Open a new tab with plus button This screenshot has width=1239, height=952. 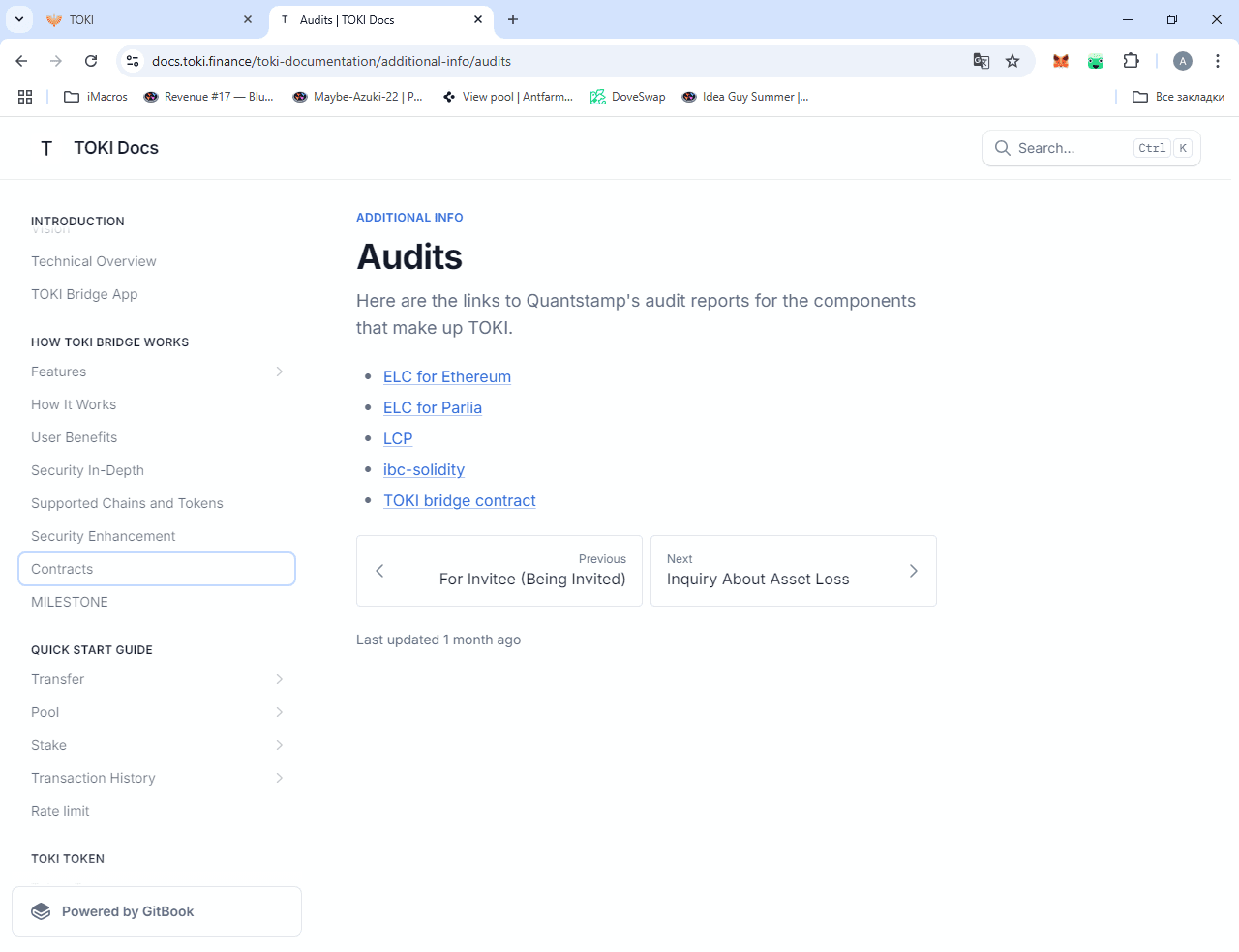pos(513,19)
